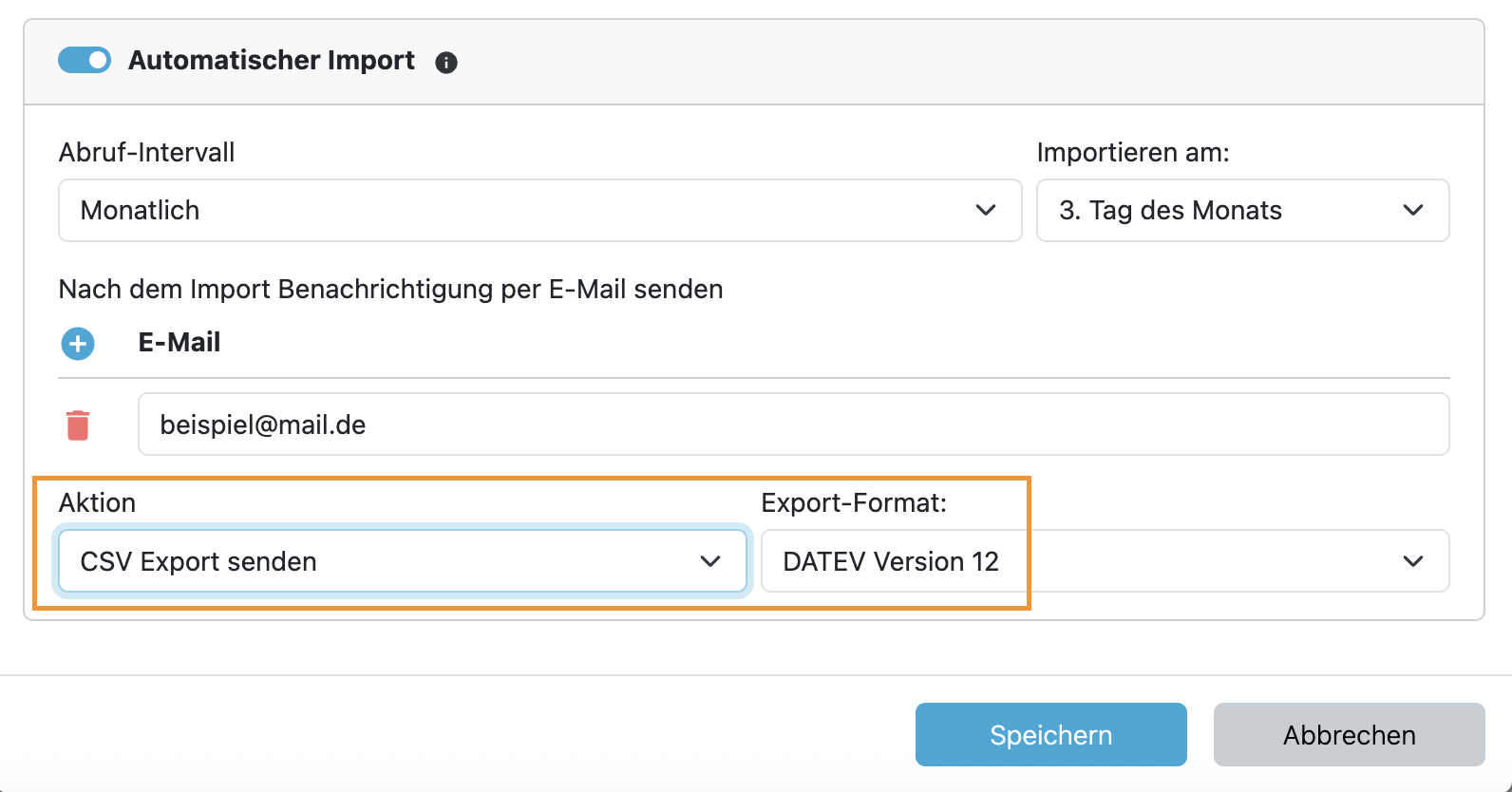Expand the '3. Tag des Monats' dropdown
This screenshot has width=1512, height=792.
[x=1242, y=210]
